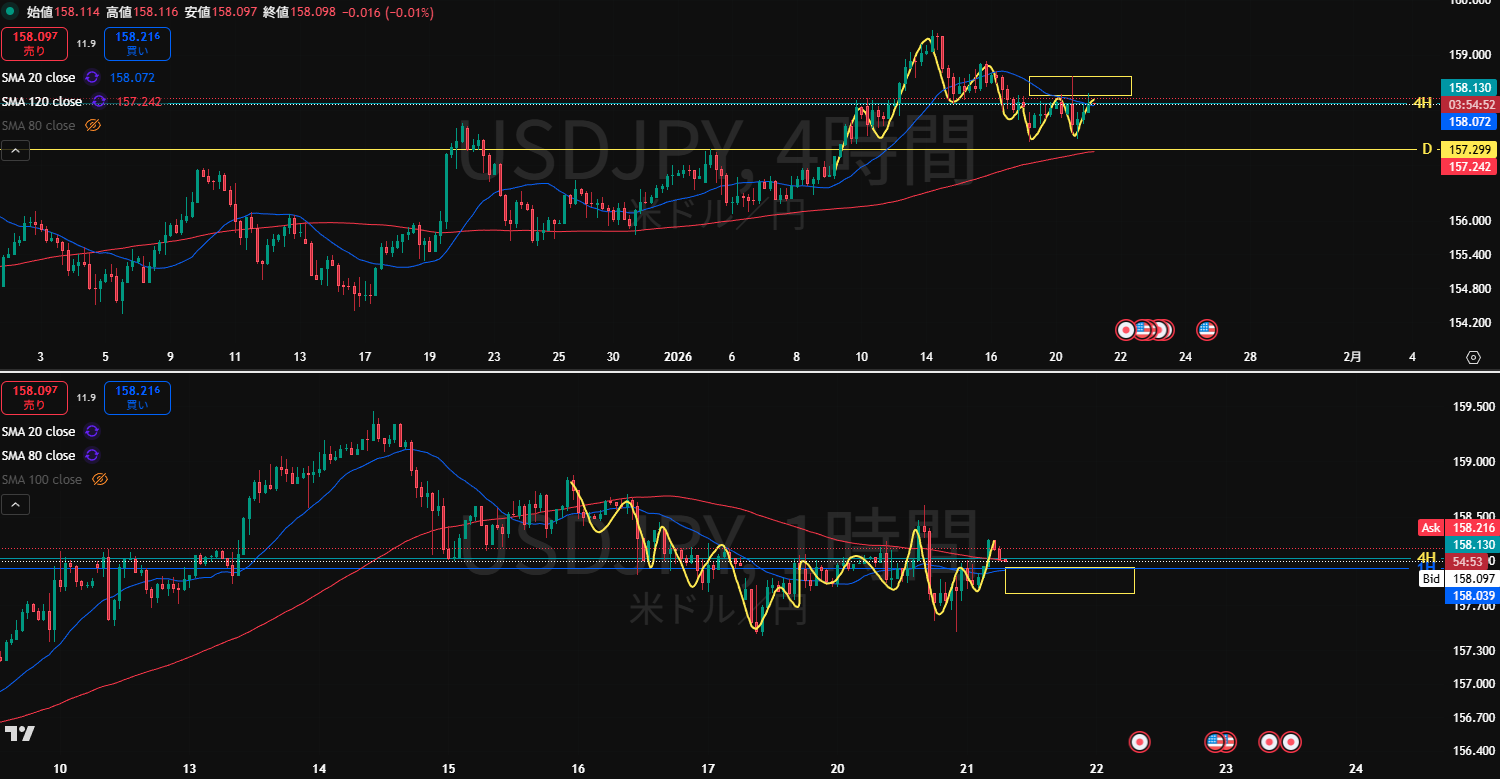Click the Ask price label 158.216

1473,527
